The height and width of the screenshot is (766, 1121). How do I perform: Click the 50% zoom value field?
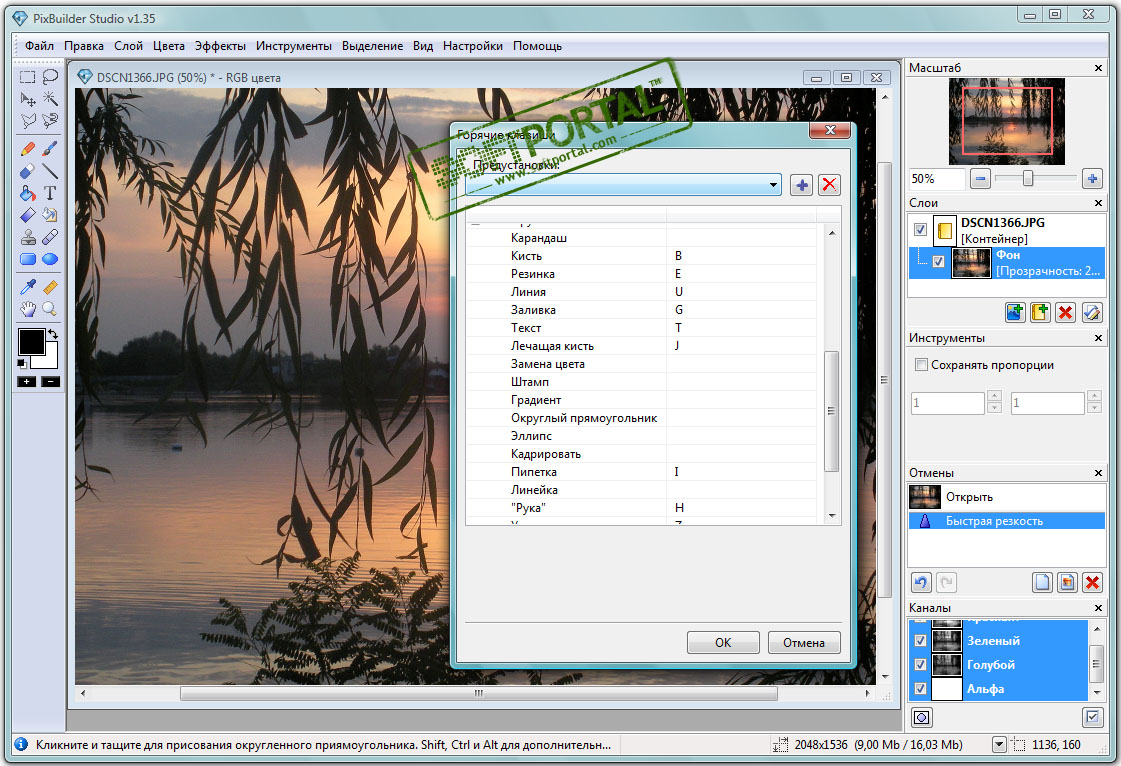click(x=937, y=179)
